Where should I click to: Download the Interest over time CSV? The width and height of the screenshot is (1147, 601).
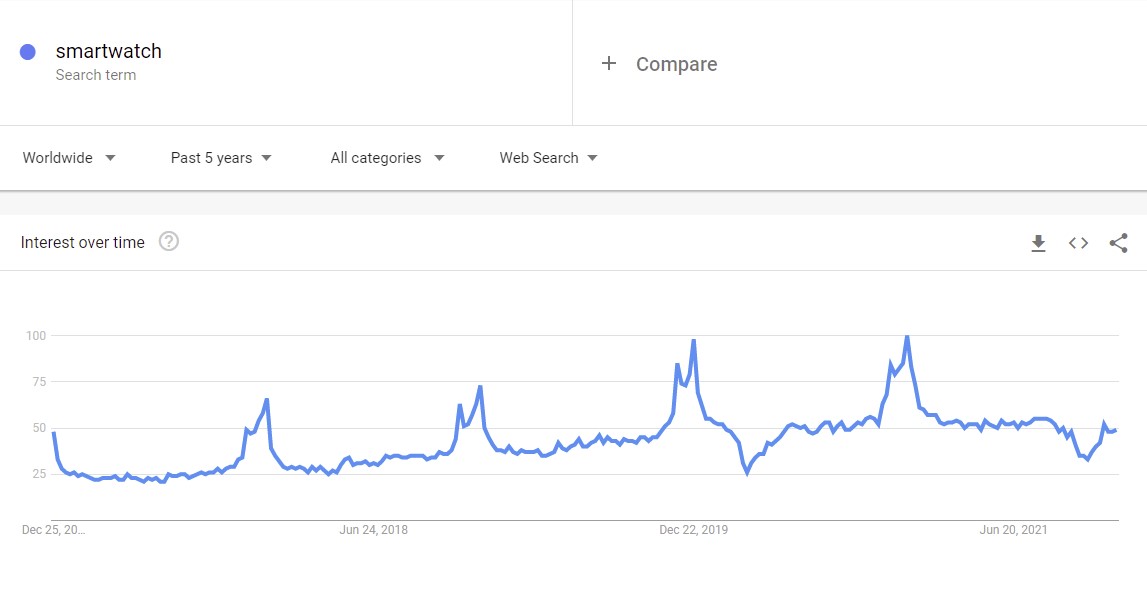1038,243
